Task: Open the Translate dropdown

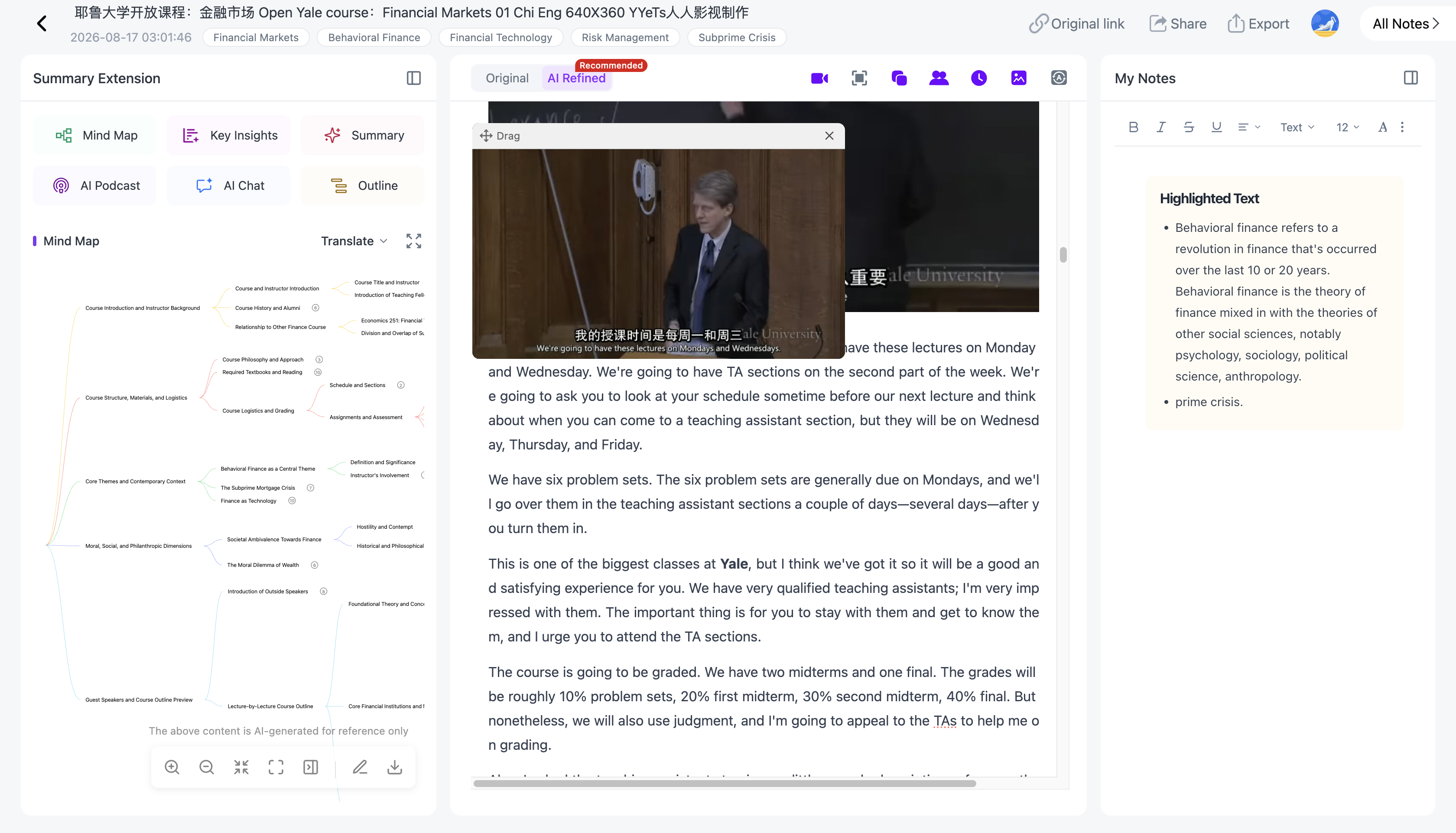Action: (x=354, y=241)
